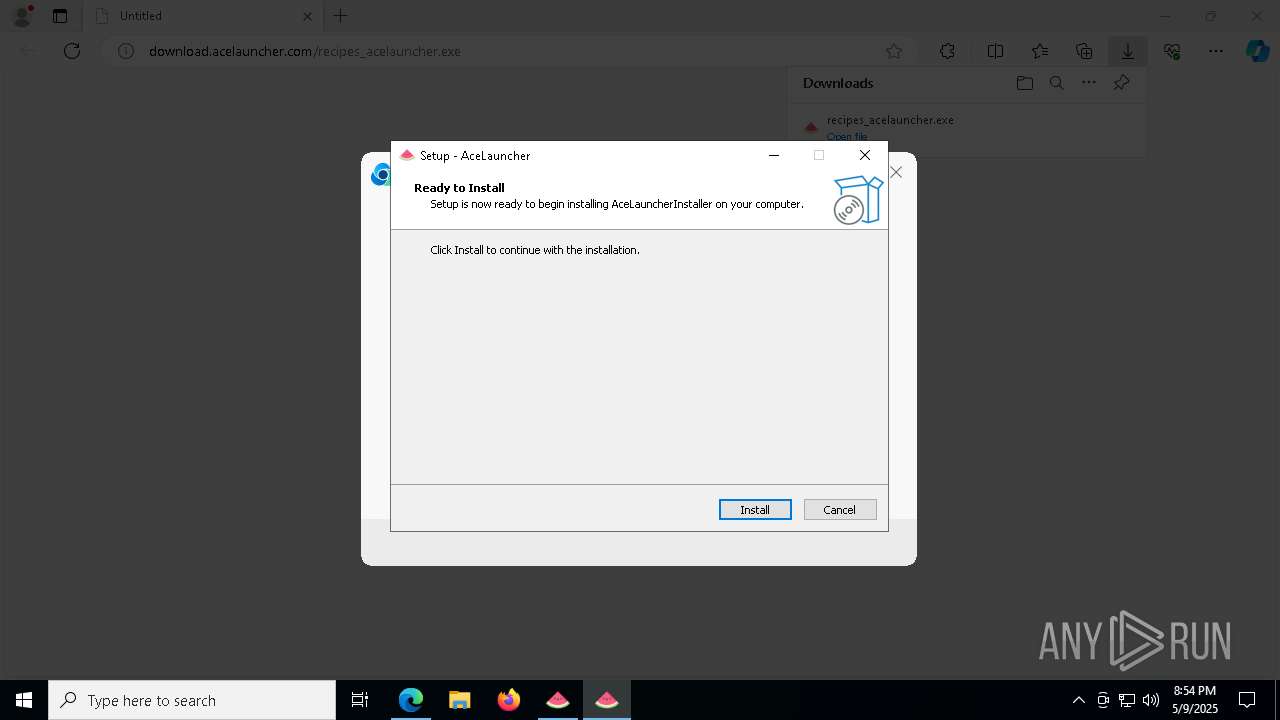Click recipes_acelauncher.exe in the Downloads list
Image resolution: width=1280 pixels, height=720 pixels.
(890, 120)
